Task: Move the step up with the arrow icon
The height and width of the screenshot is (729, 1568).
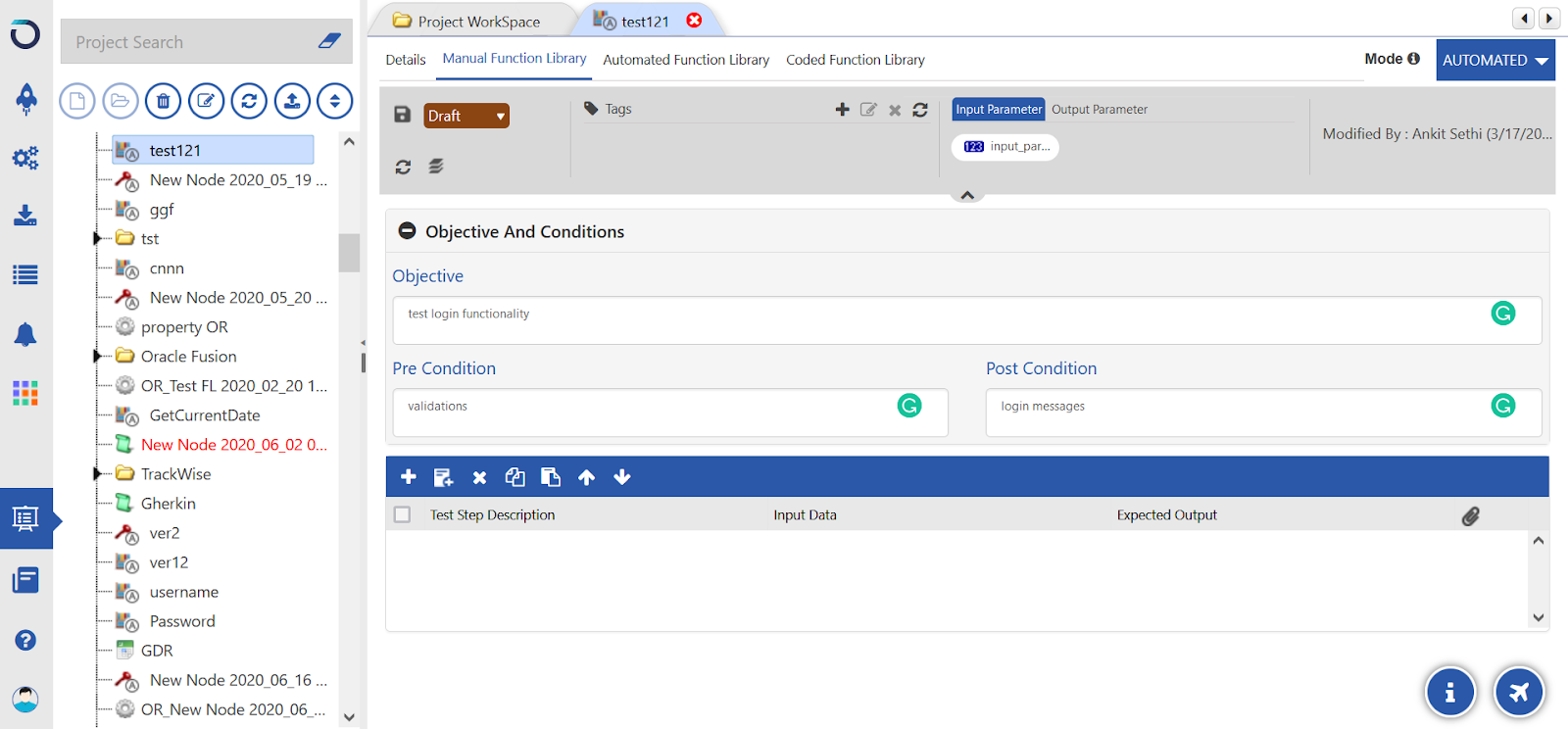Action: click(586, 477)
